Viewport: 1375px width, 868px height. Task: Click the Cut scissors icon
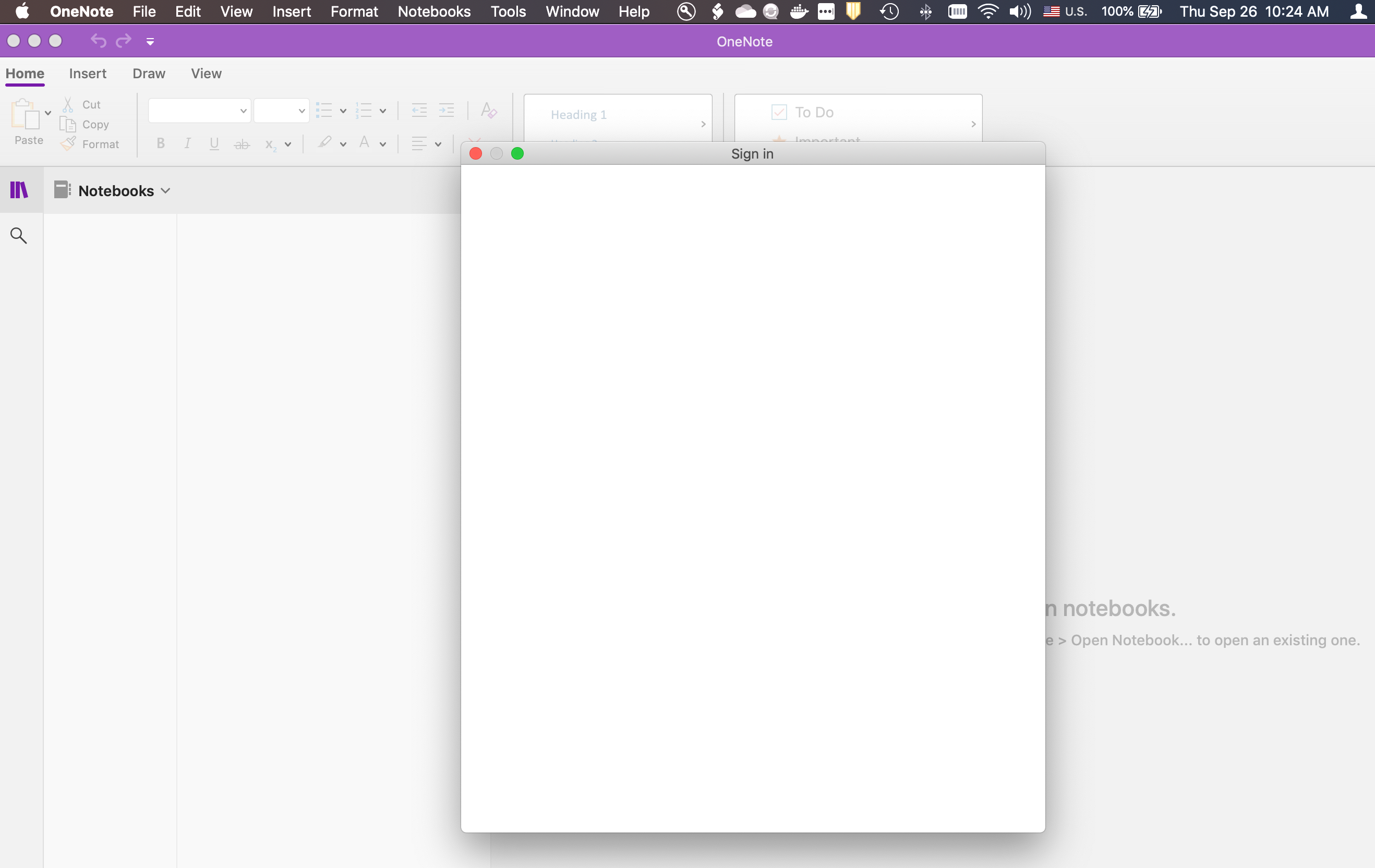click(x=68, y=104)
